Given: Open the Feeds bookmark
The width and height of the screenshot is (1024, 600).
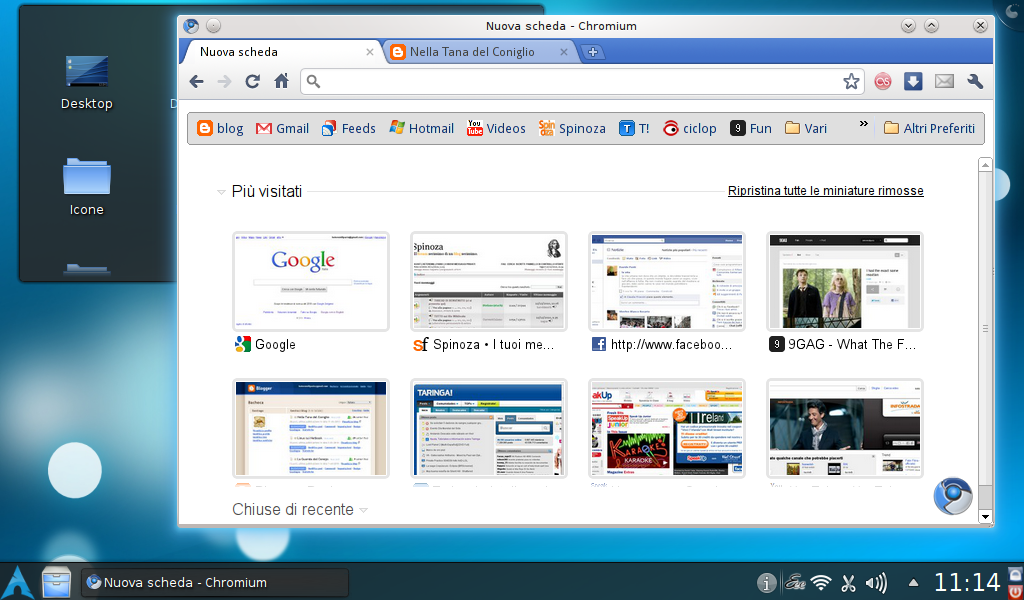Looking at the screenshot, I should (349, 129).
